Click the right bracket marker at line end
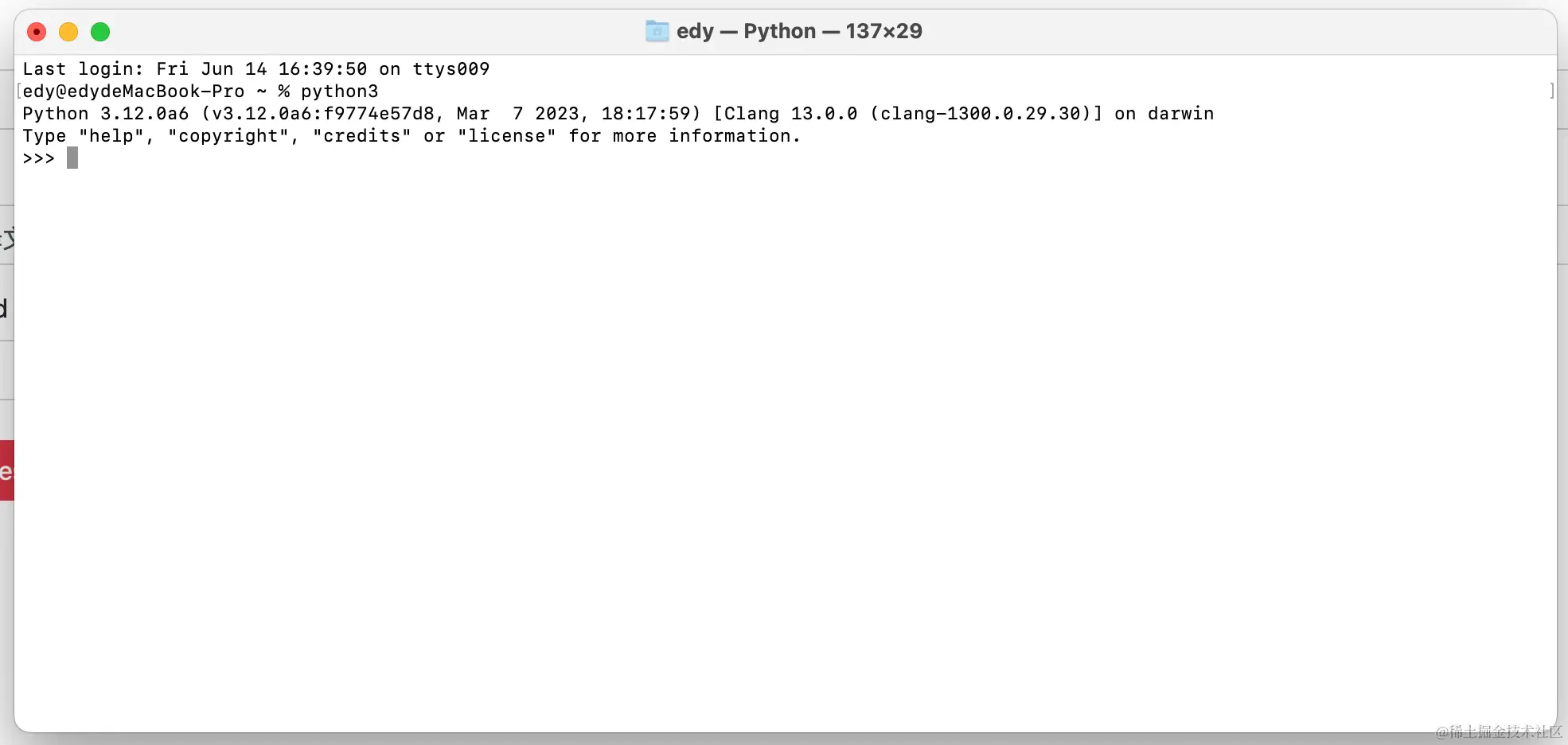1568x745 pixels. 1552,92
